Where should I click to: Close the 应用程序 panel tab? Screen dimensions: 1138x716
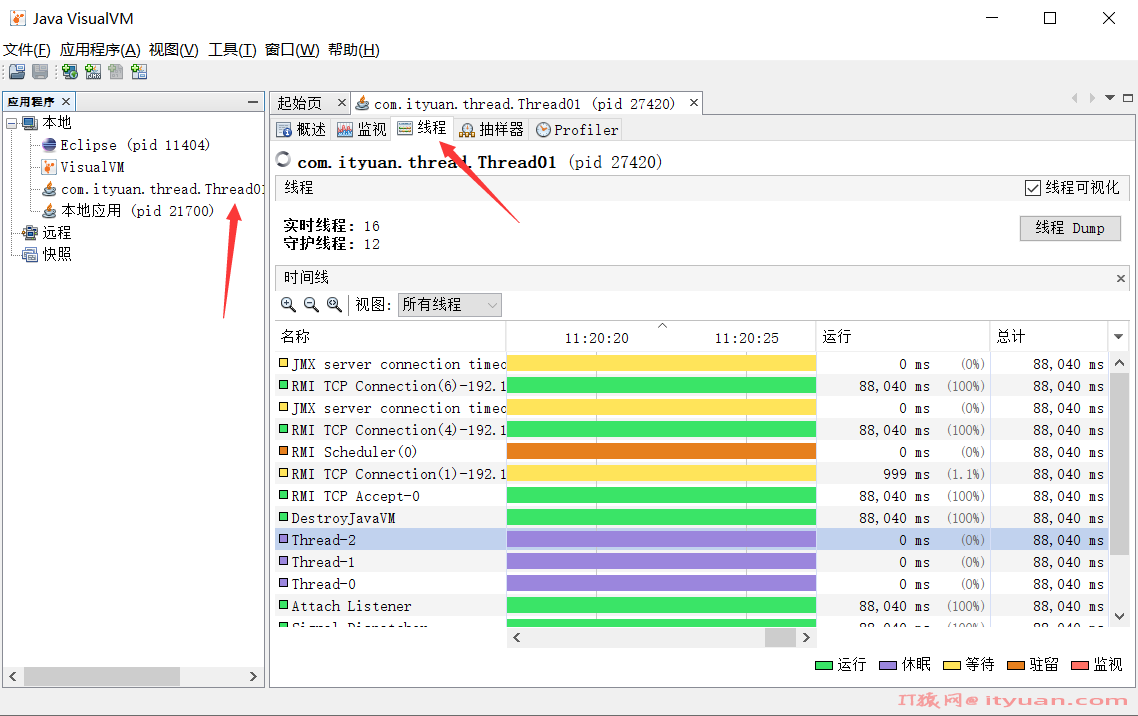(66, 102)
